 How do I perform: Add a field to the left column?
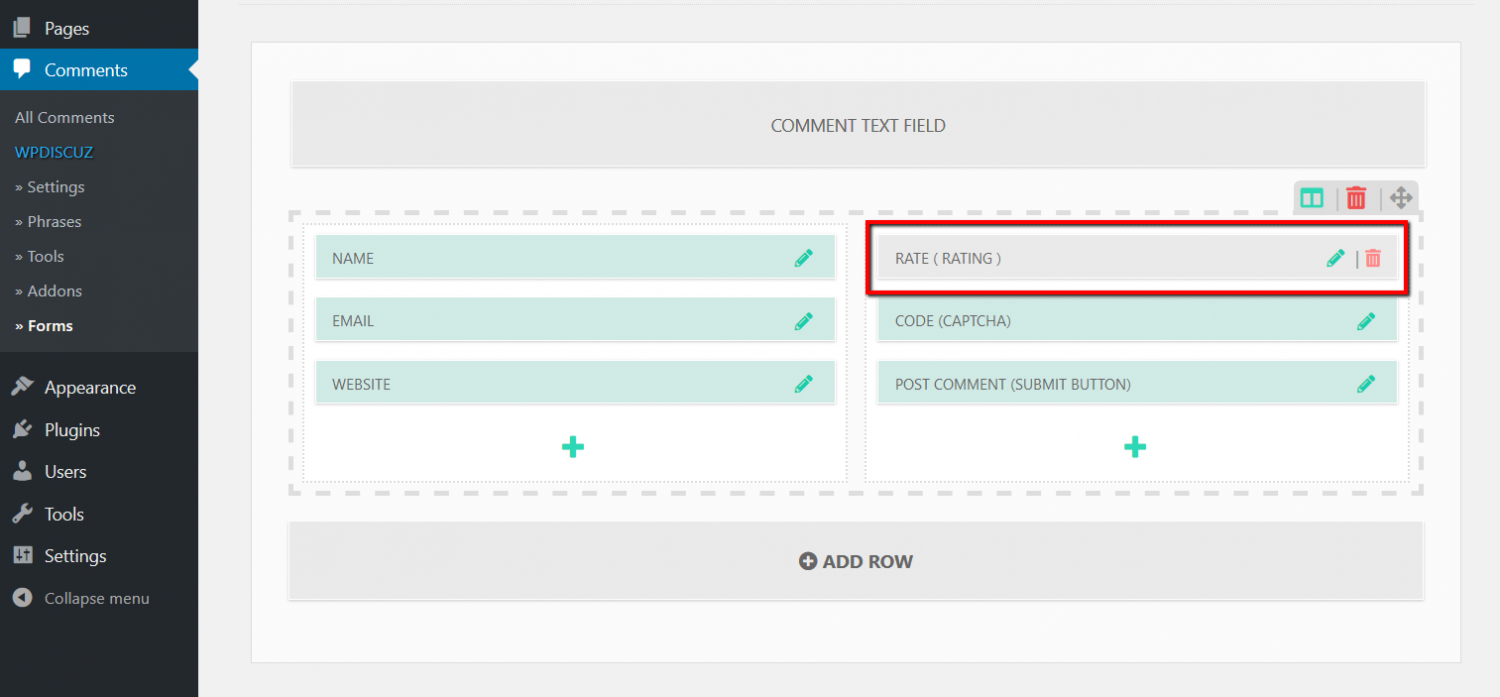[573, 446]
